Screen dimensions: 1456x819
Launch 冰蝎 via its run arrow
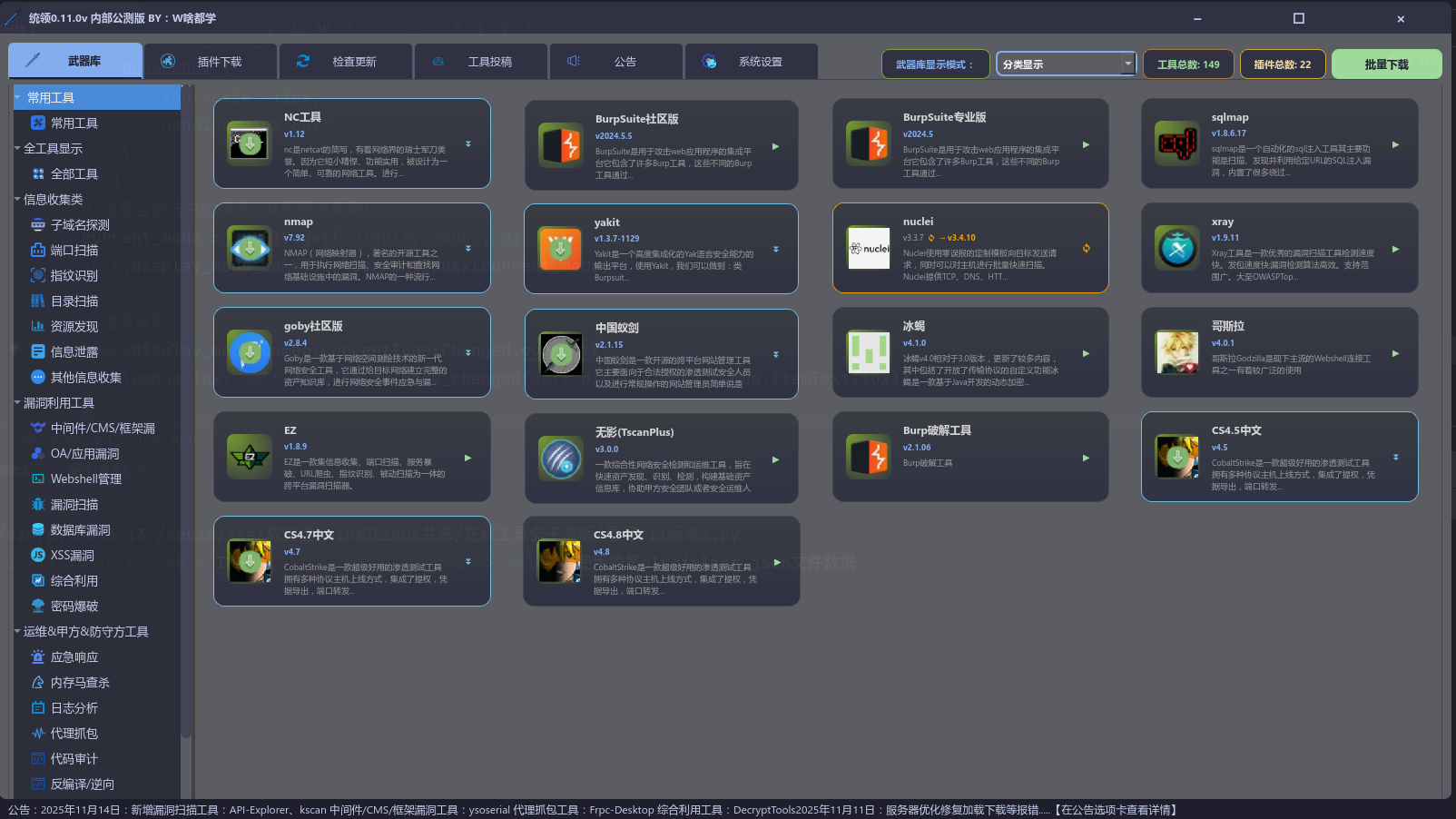click(1086, 353)
